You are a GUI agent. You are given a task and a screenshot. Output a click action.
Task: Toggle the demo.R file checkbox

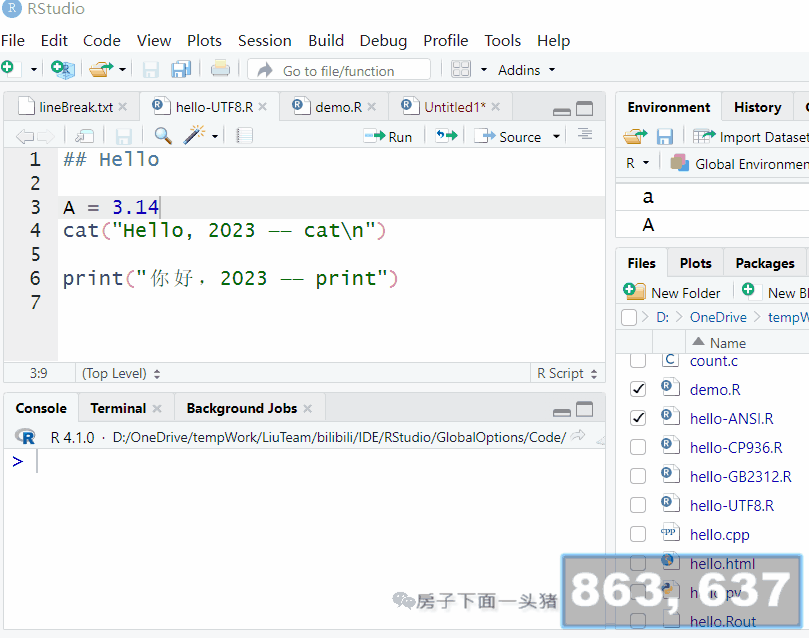pos(637,389)
